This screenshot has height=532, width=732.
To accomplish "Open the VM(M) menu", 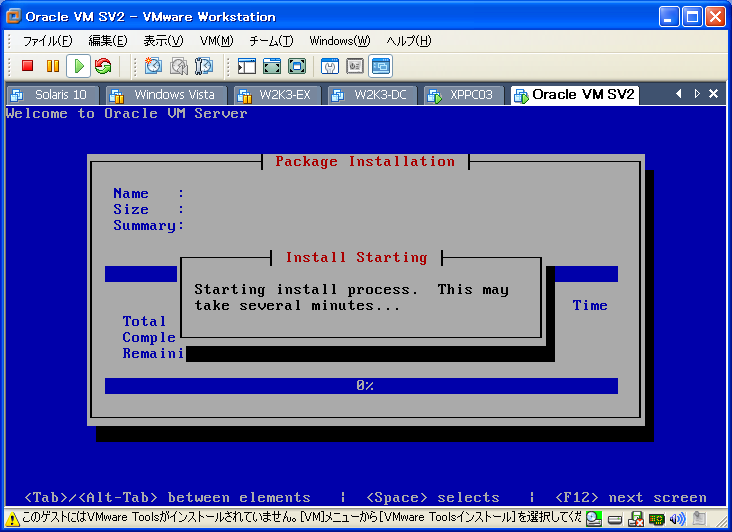I will click(x=216, y=41).
